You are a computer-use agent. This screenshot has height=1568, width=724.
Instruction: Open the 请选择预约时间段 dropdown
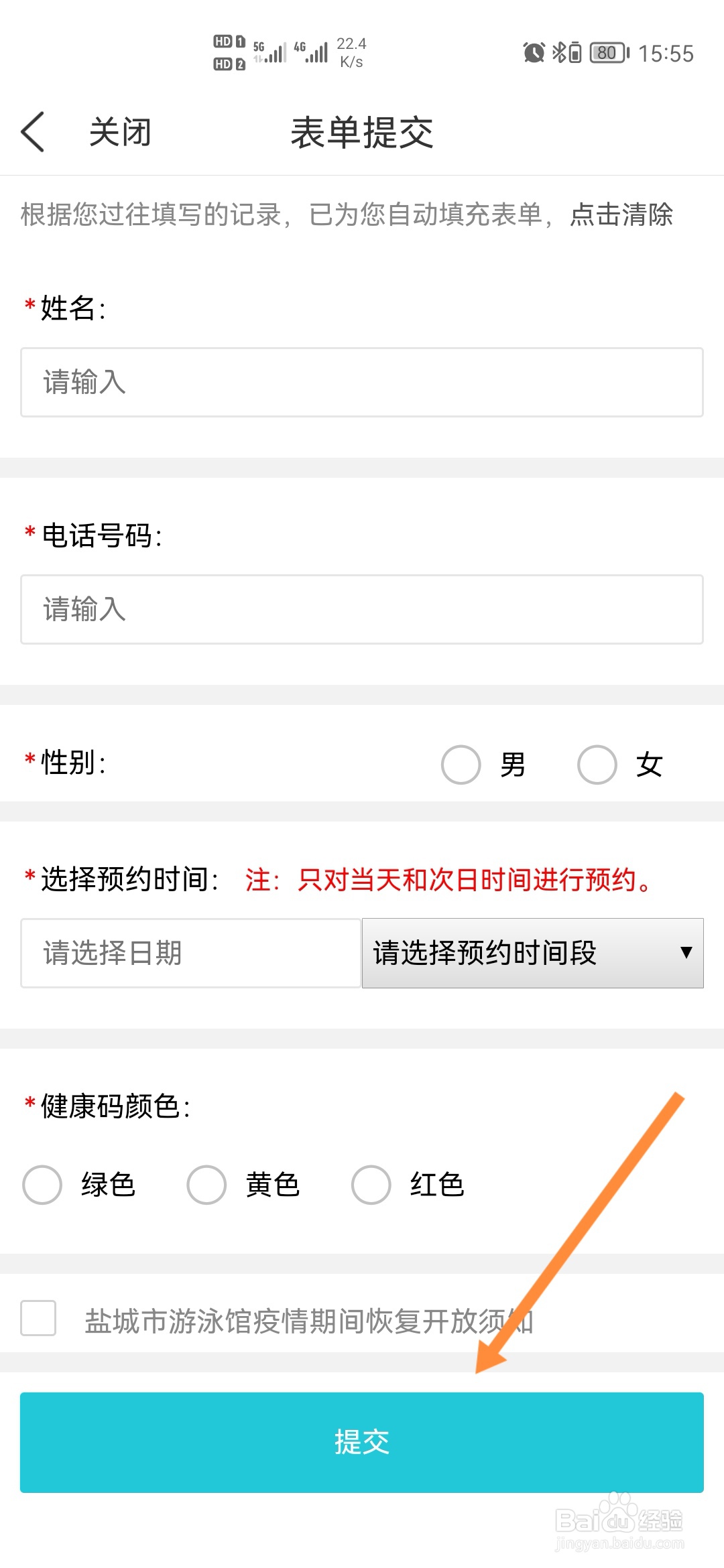click(x=532, y=953)
